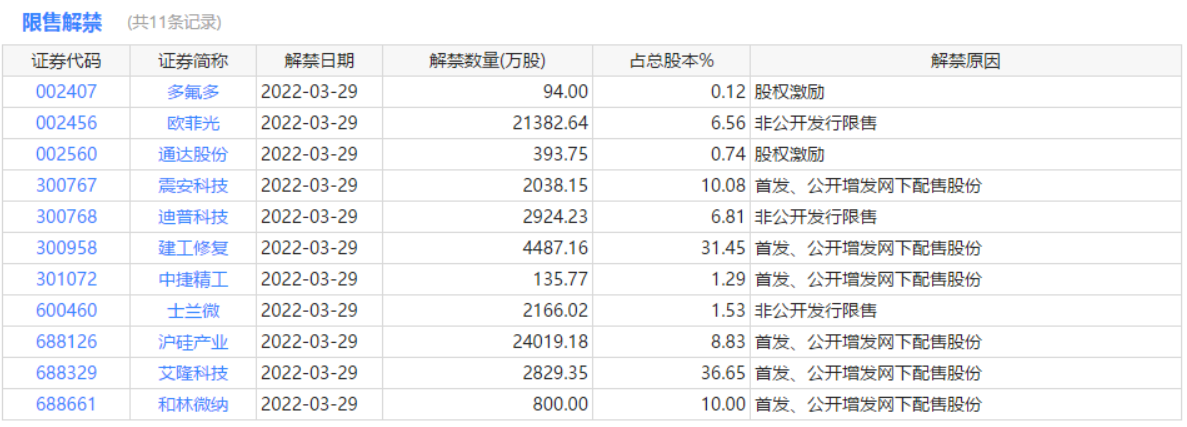Click the 多氟多 stock name link
The image size is (1187, 427).
click(x=193, y=93)
